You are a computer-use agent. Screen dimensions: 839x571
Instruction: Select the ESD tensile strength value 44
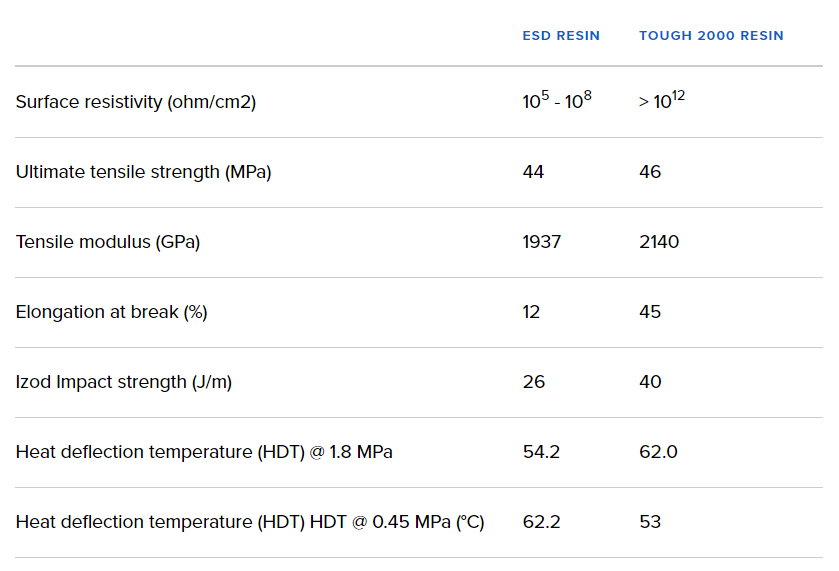coord(533,172)
